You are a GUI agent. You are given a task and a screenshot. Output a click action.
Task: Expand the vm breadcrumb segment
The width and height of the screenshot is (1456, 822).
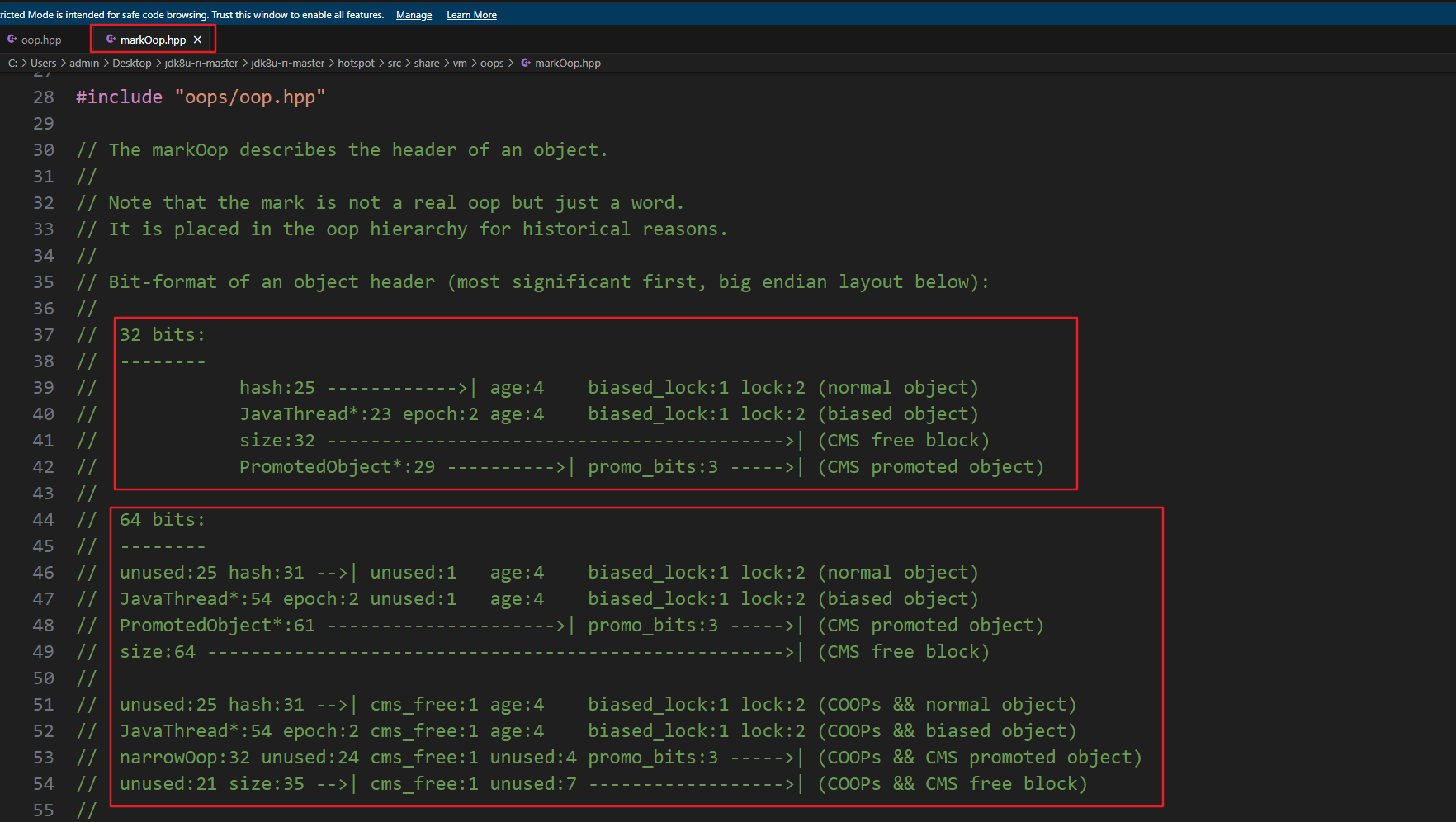point(460,63)
